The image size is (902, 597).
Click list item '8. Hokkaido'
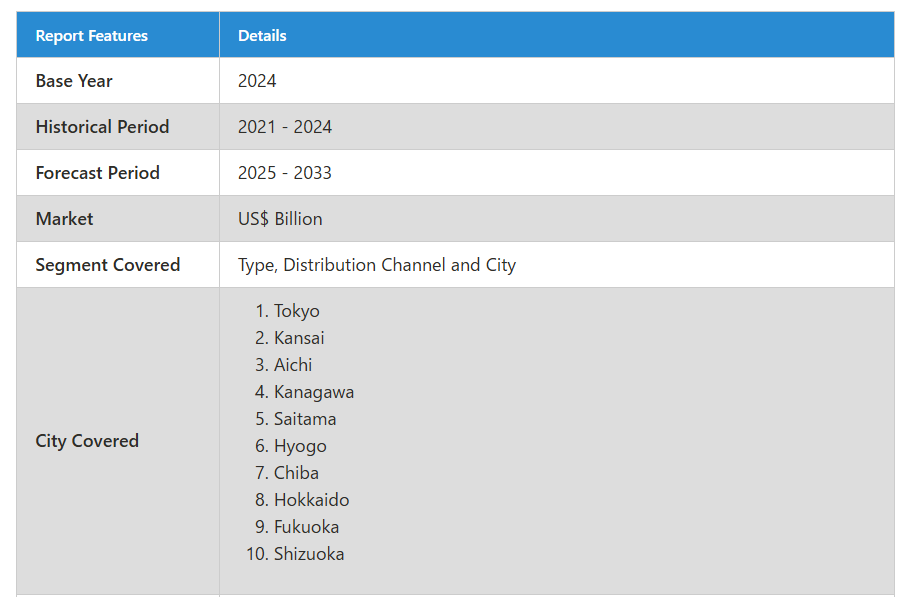click(302, 500)
